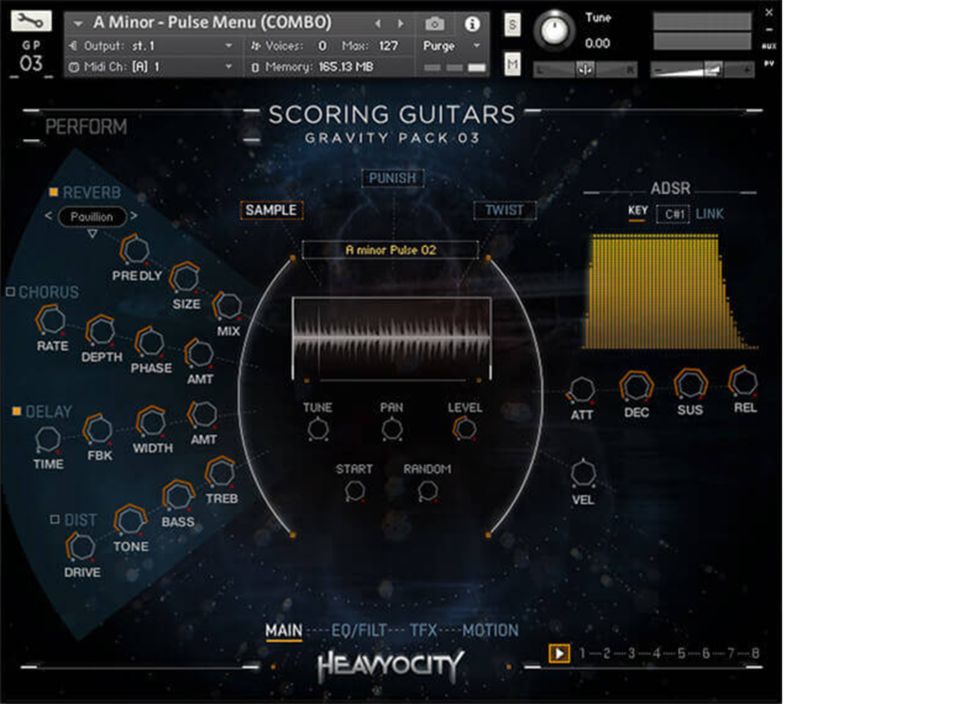
Task: Adjust the pan slider in the Kontakt header
Action: pyautogui.click(x=586, y=69)
